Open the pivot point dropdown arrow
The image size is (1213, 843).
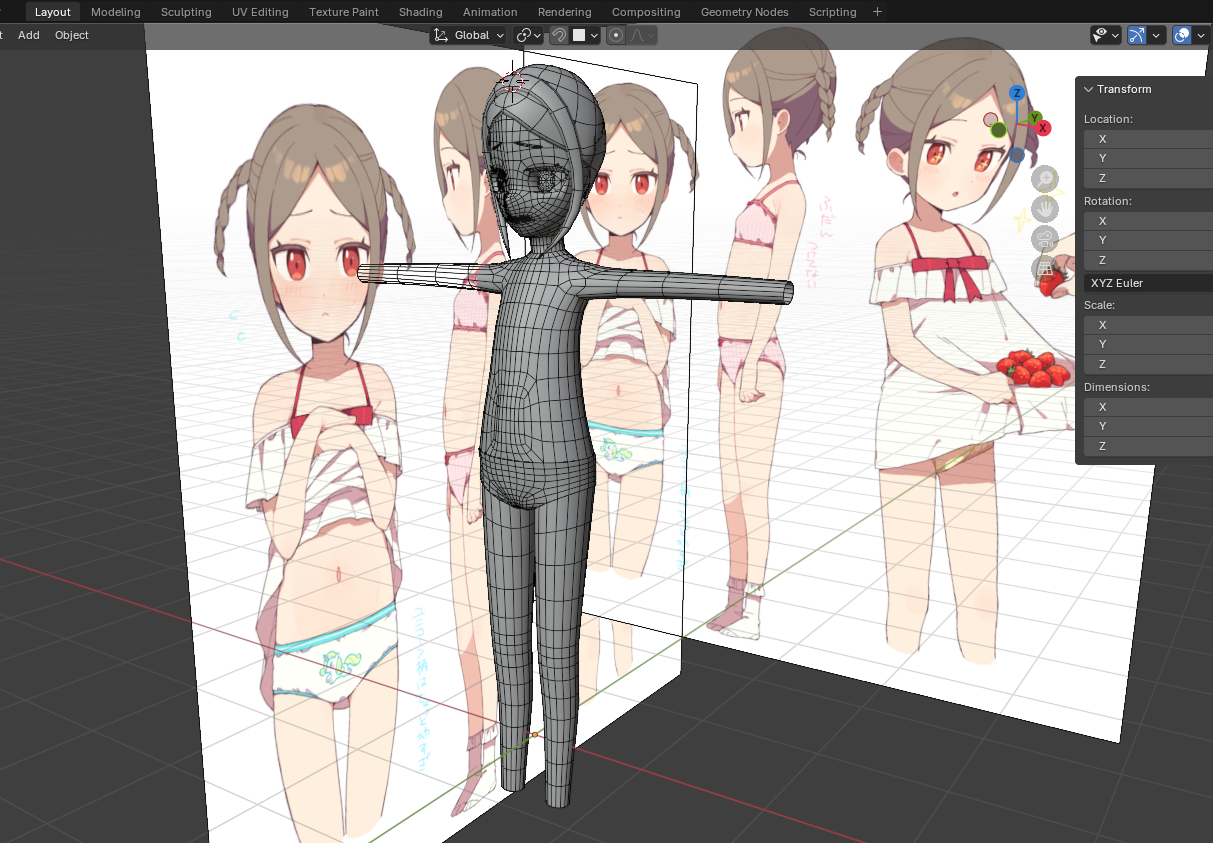538,35
